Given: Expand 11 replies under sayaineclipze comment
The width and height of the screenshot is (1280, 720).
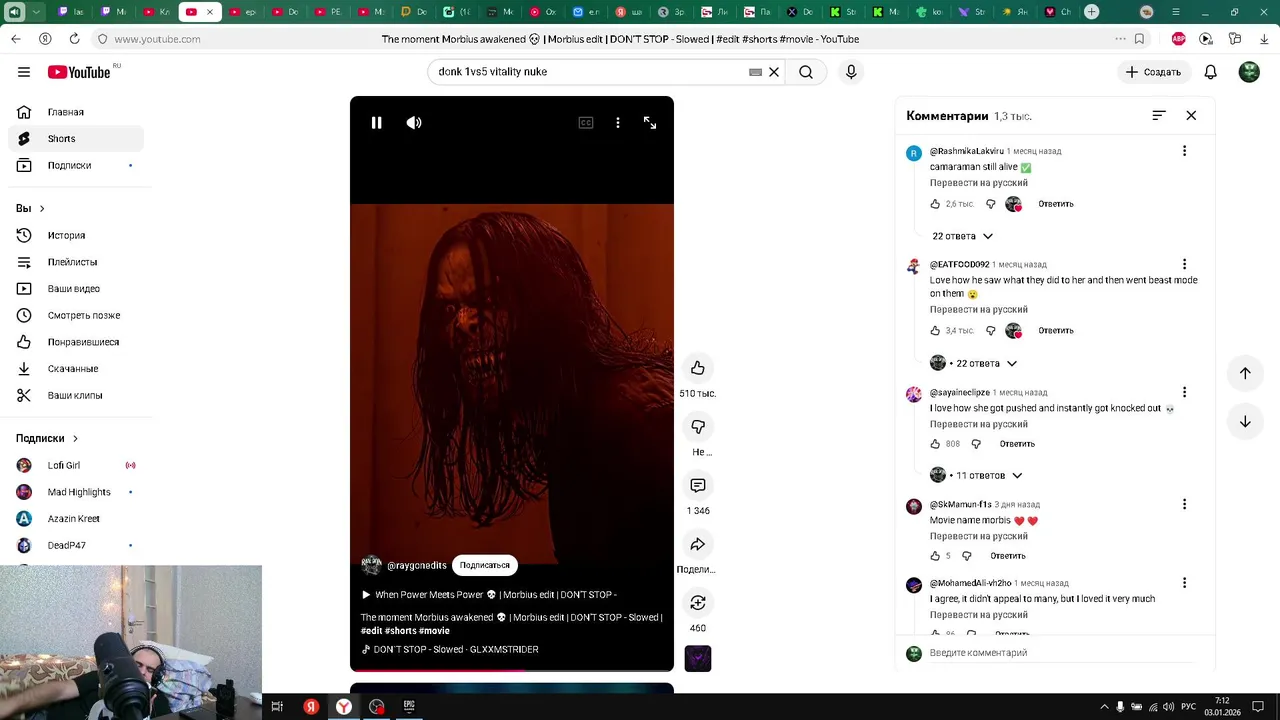Looking at the screenshot, I should coord(976,475).
